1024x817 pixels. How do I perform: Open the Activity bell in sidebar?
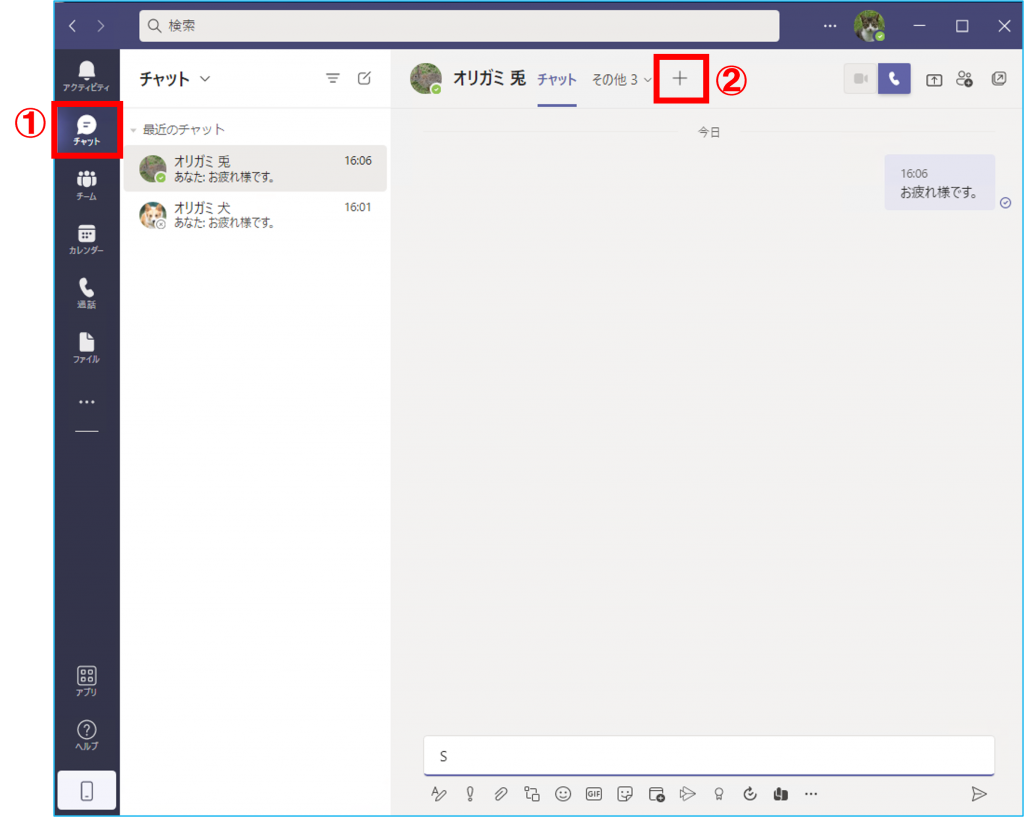86,74
